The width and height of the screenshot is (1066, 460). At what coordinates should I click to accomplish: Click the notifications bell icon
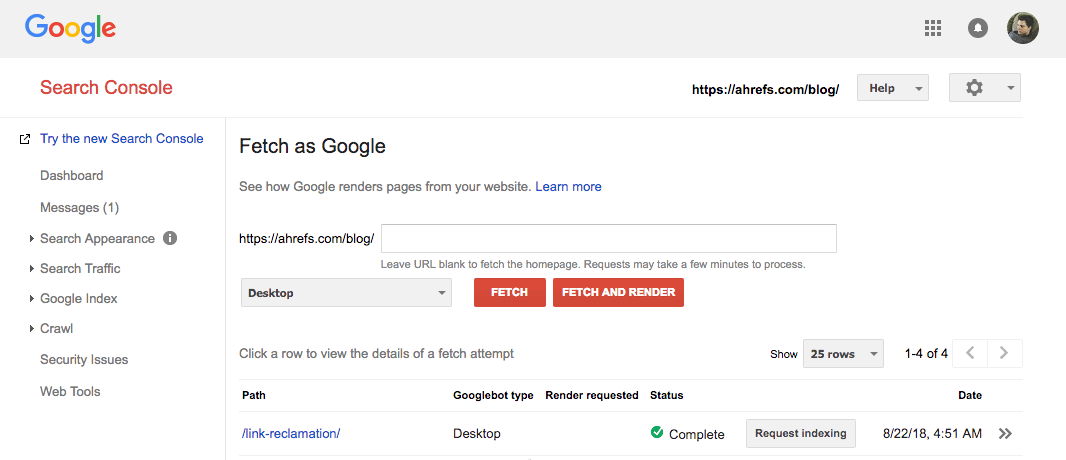point(978,29)
